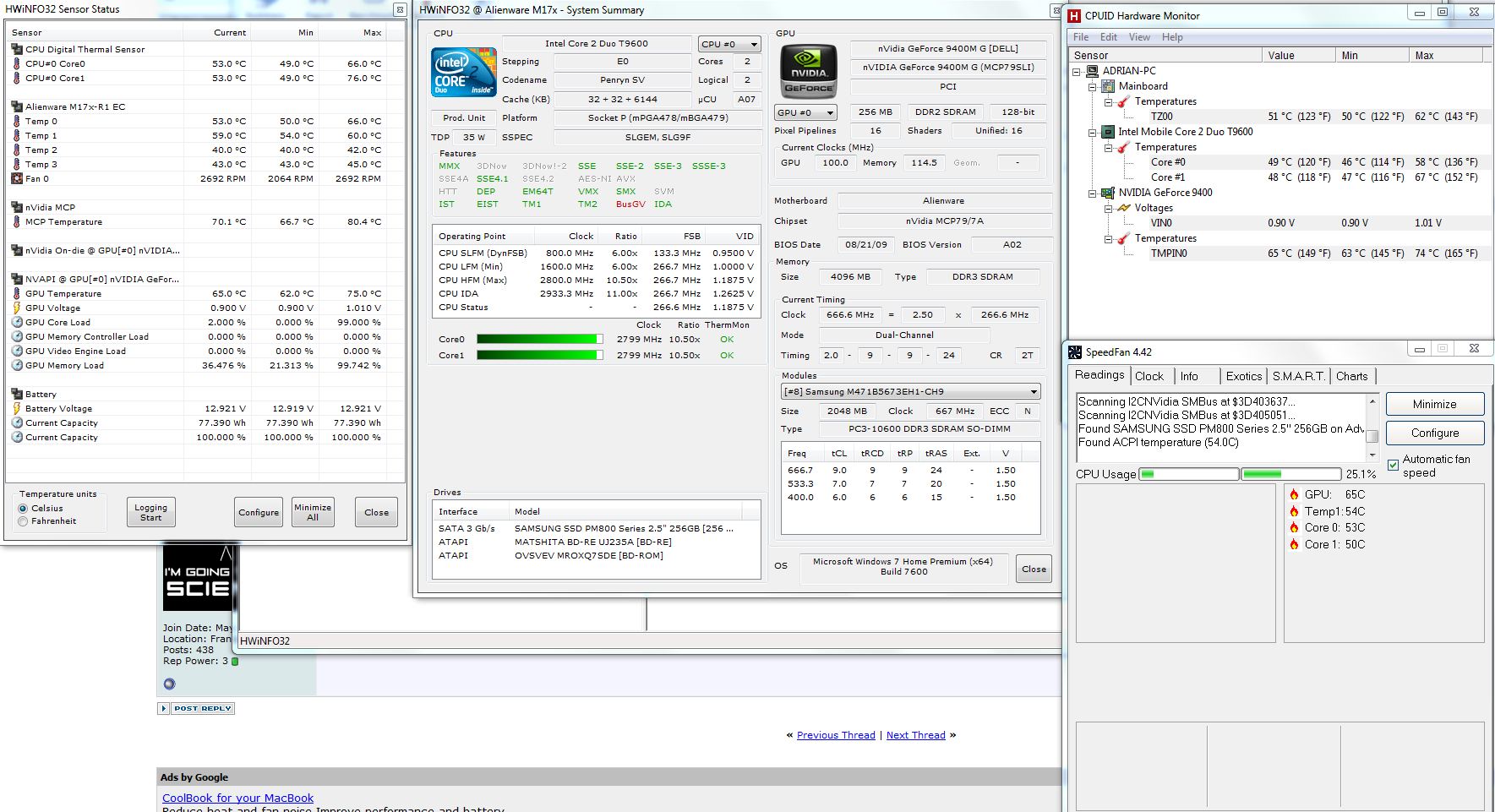
Task: Click the Value column header in HWMonitor
Action: 1299,55
